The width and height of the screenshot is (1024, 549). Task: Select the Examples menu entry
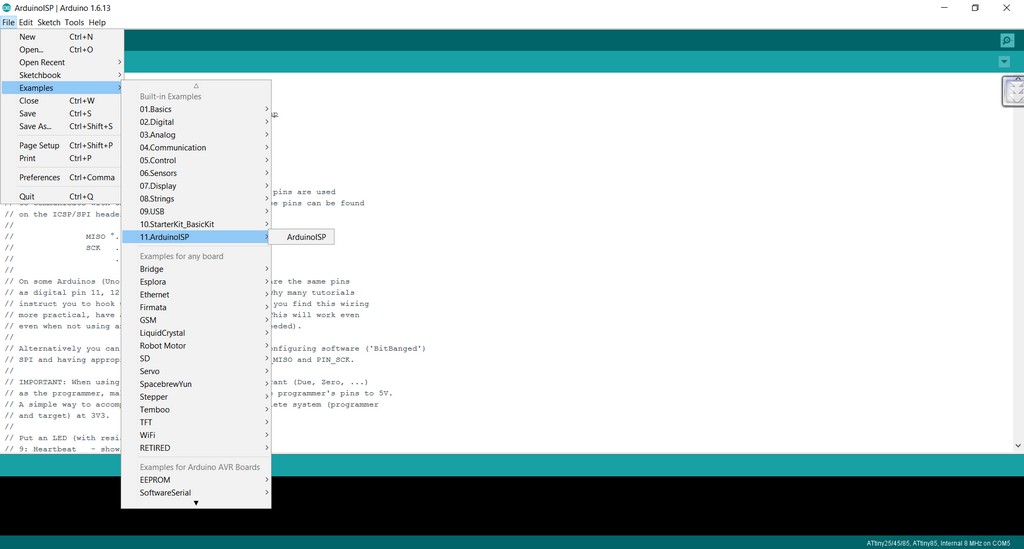[x=62, y=88]
